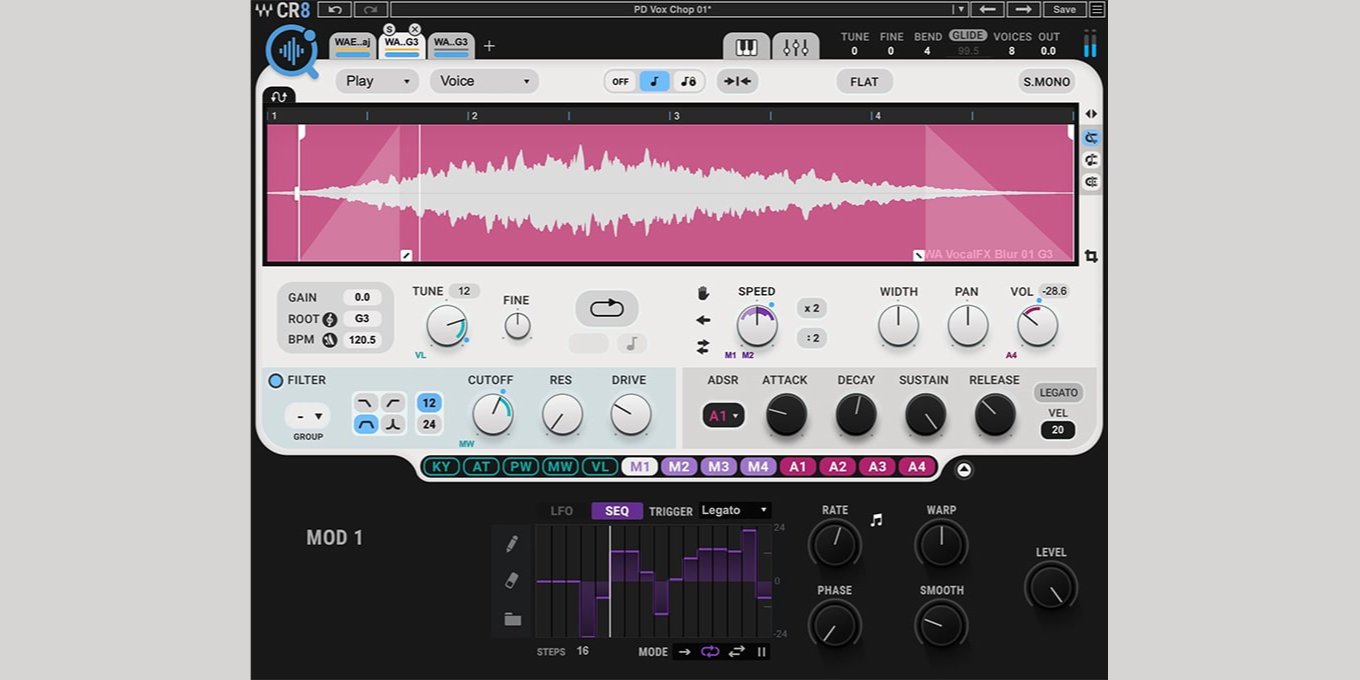Toggle the FILTER power button
Screen dimensions: 1360x680
coord(276,381)
